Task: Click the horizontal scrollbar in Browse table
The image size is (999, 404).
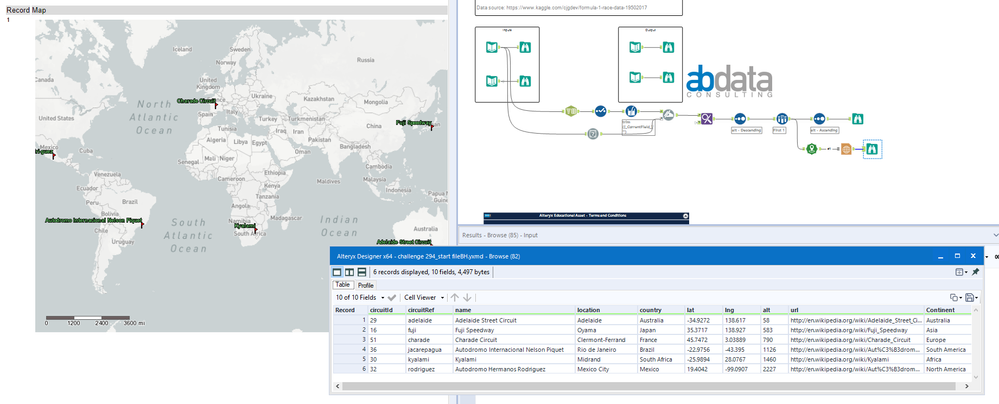Action: (x=649, y=386)
